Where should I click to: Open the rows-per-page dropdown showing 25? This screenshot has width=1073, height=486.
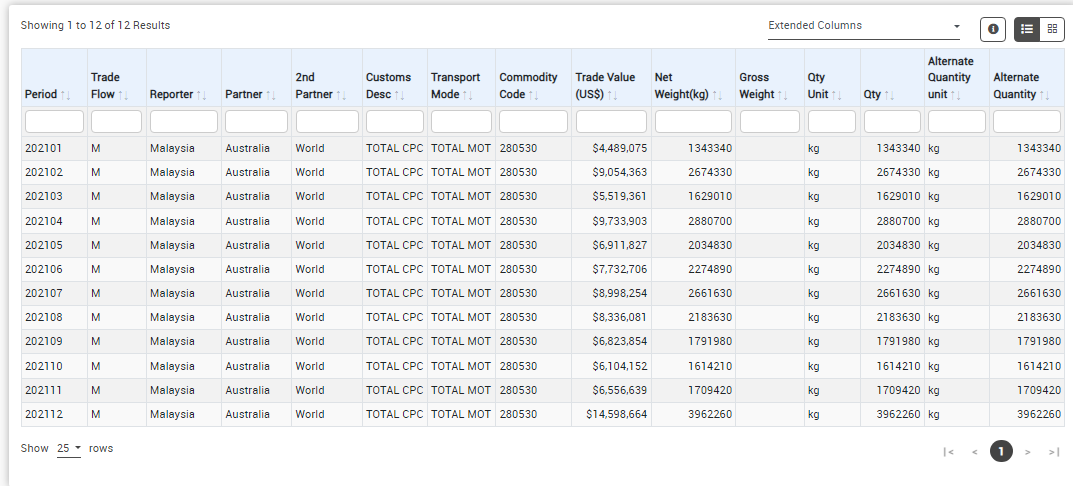(69, 449)
